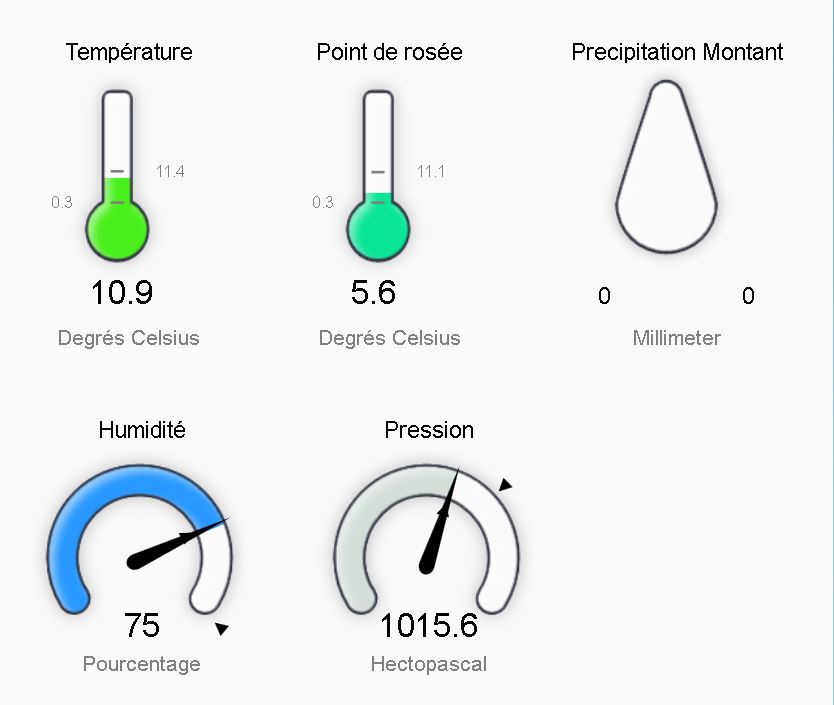Screen dimensions: 834x705
Task: Click the Pression gauge dial
Action: (x=427, y=539)
